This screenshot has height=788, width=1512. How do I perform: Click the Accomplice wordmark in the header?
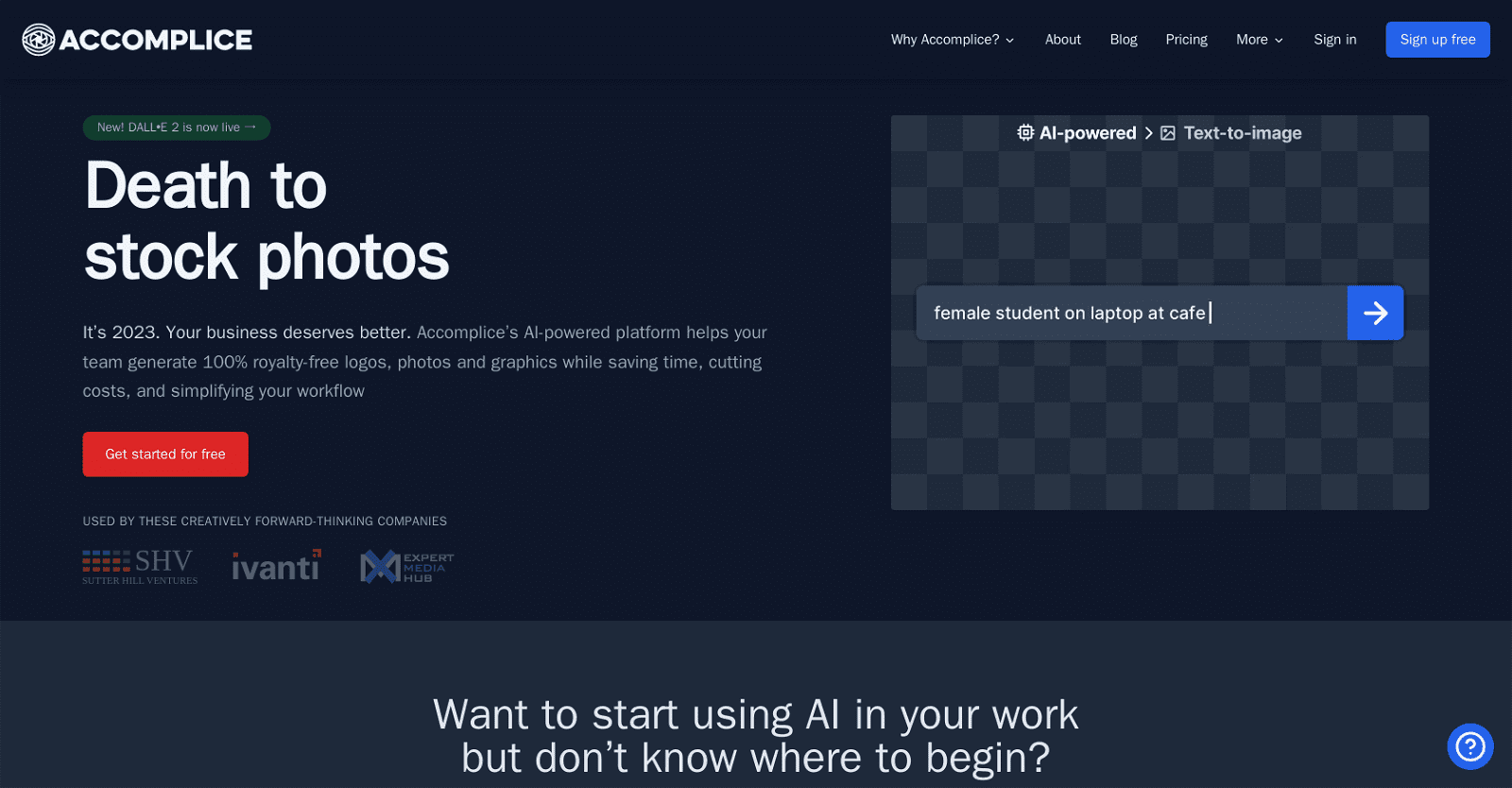click(156, 40)
